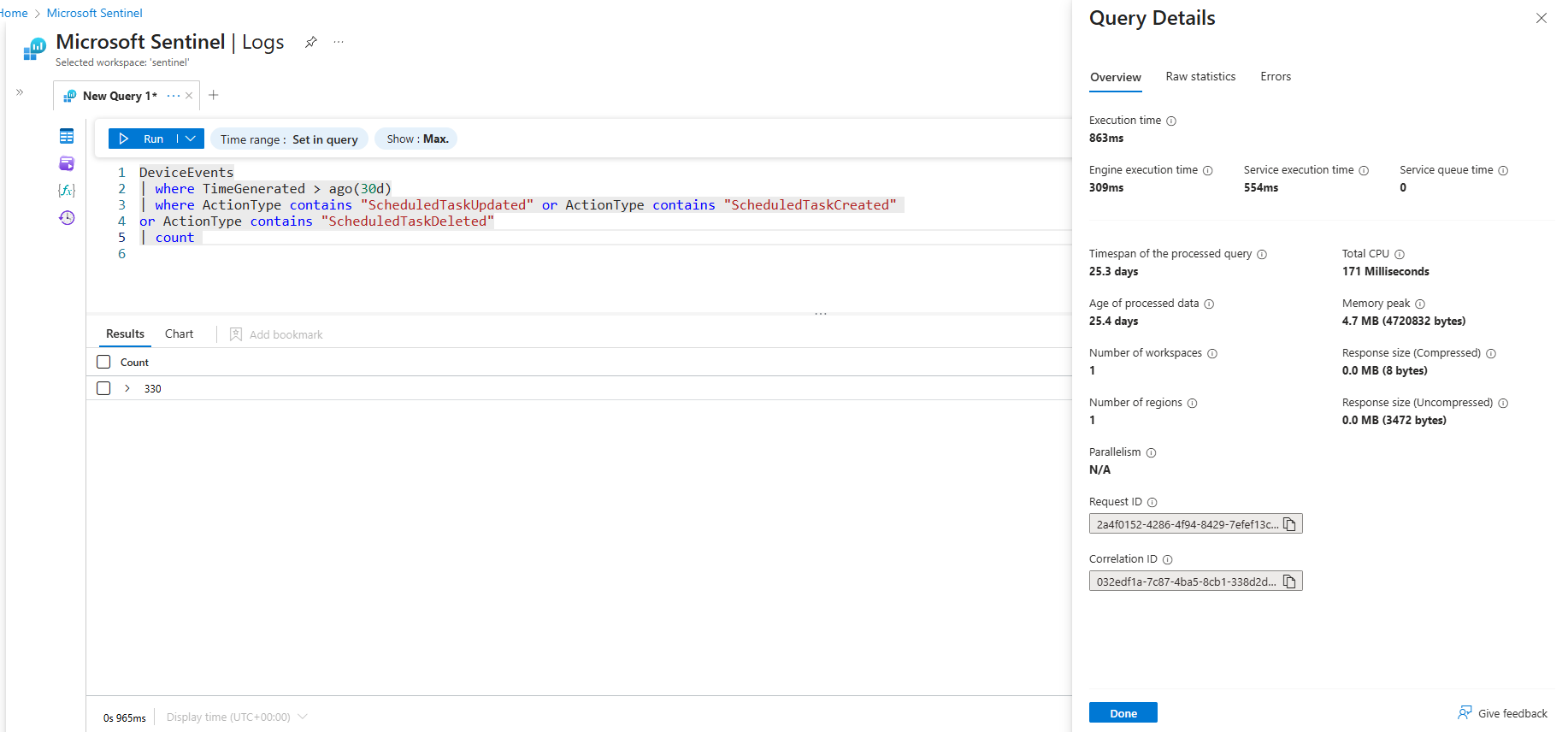This screenshot has height=732, width=1568.
Task: Expand the collapsed left navigation pane
Action: pos(20,92)
